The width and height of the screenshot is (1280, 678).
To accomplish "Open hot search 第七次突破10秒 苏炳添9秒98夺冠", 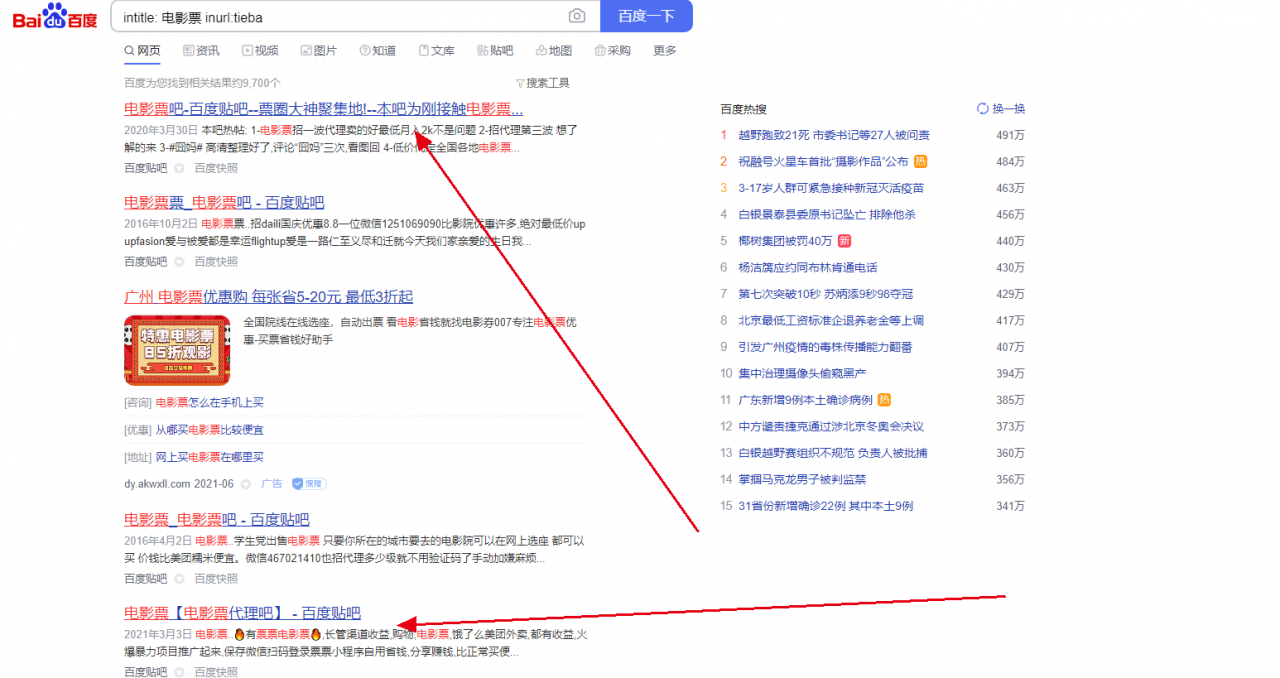I will [x=826, y=294].
